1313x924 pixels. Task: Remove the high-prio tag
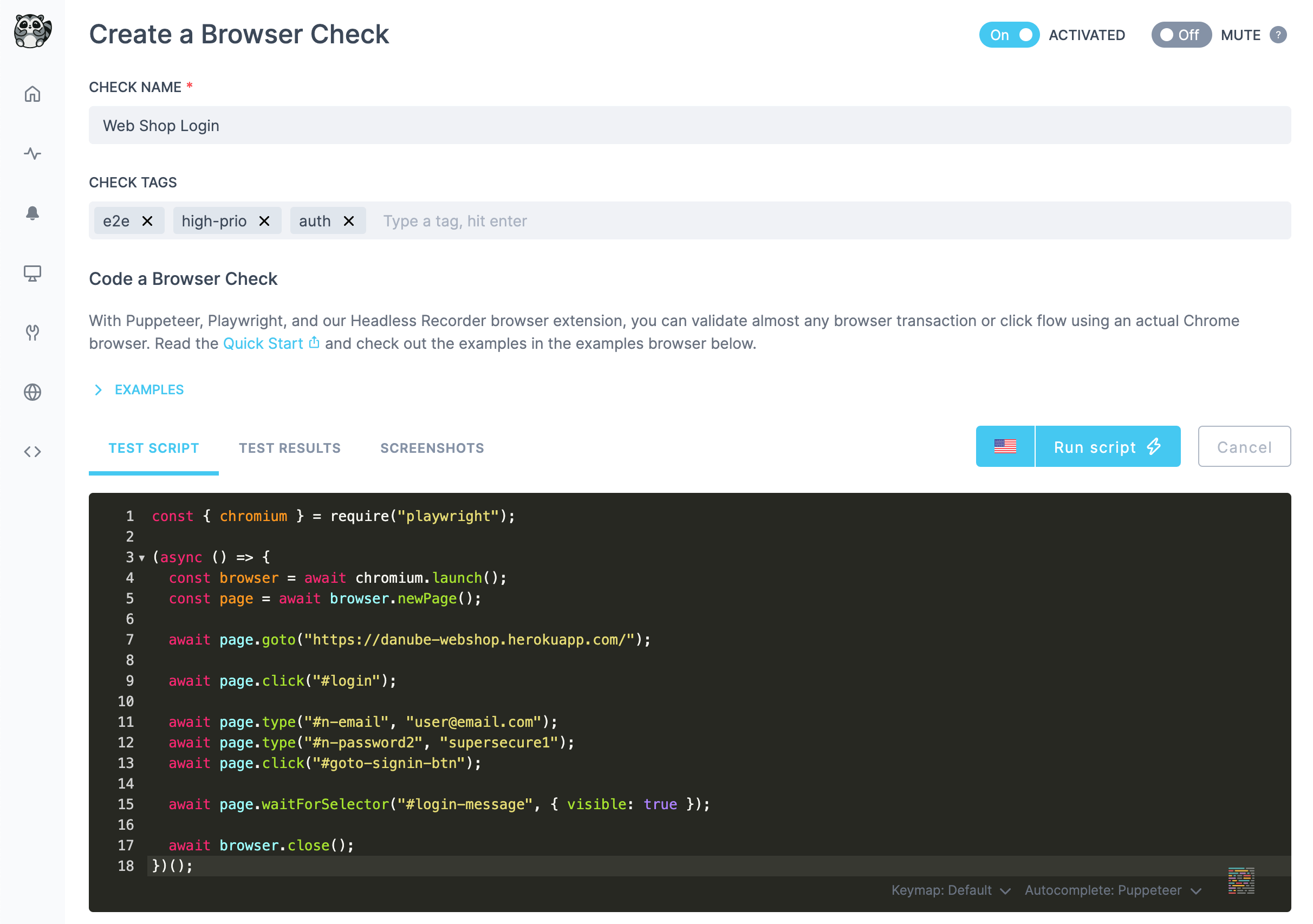click(264, 222)
